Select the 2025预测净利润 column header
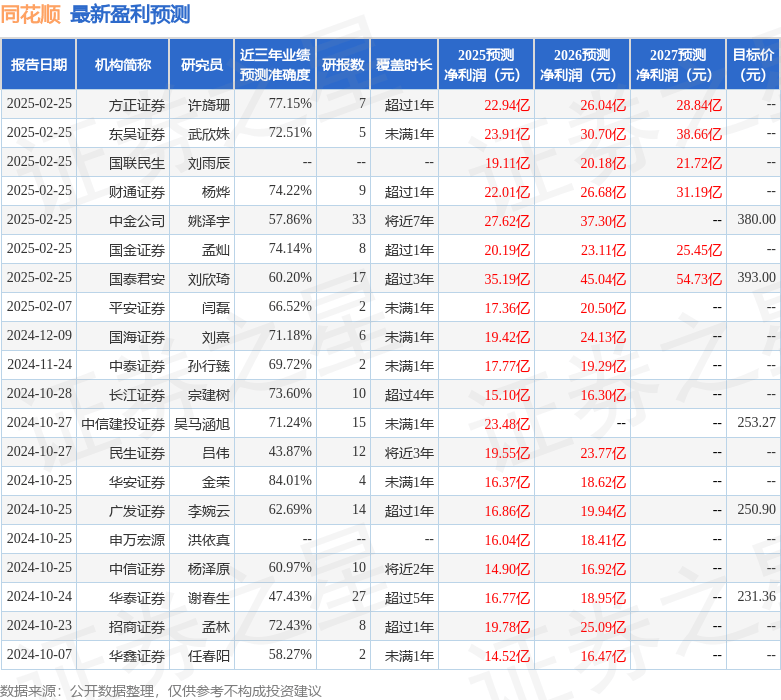 tap(486, 64)
